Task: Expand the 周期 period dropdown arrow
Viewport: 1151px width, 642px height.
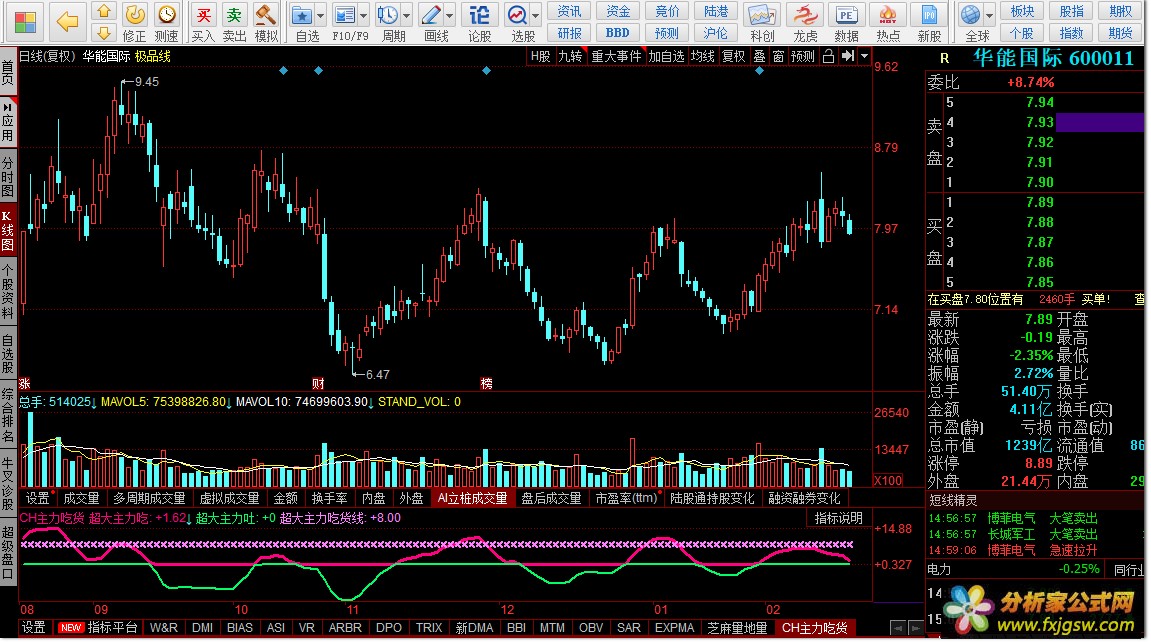Action: click(407, 15)
